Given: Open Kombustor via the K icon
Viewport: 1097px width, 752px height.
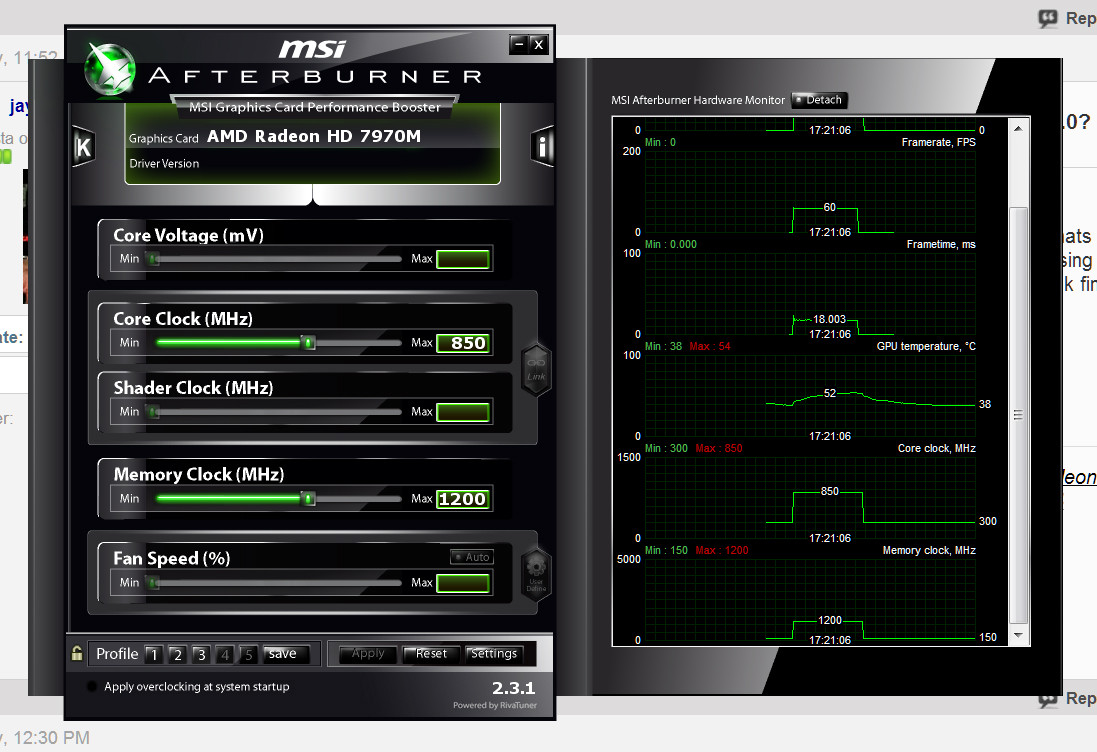Looking at the screenshot, I should tap(83, 147).
